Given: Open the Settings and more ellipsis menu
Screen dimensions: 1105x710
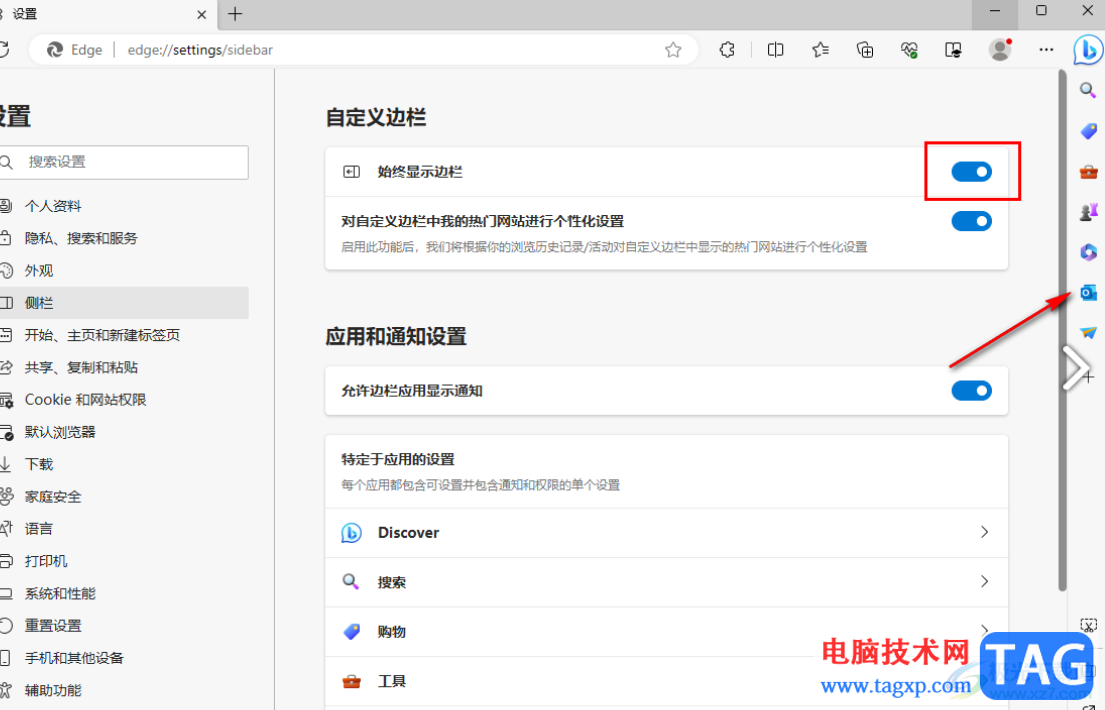Looking at the screenshot, I should pyautogui.click(x=1046, y=49).
